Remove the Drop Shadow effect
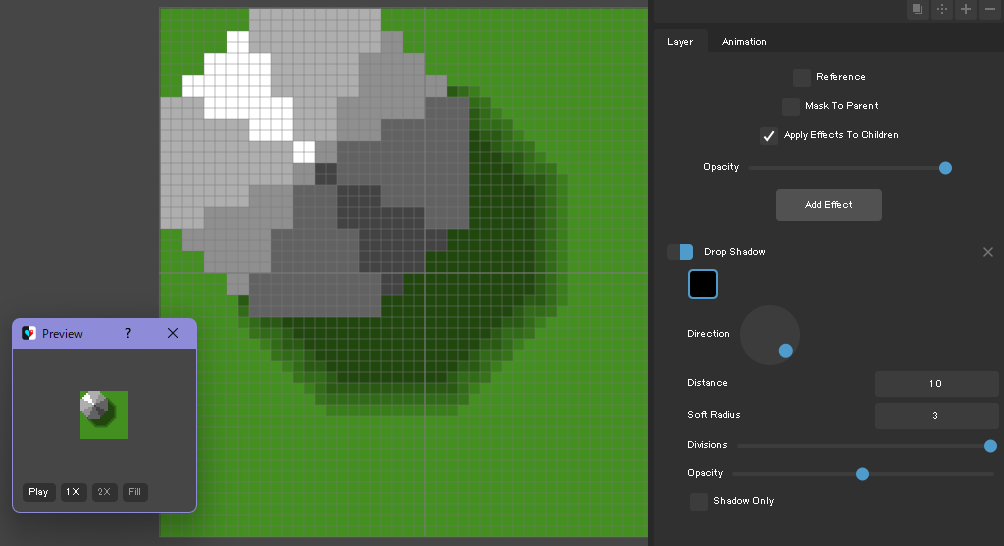 988,252
